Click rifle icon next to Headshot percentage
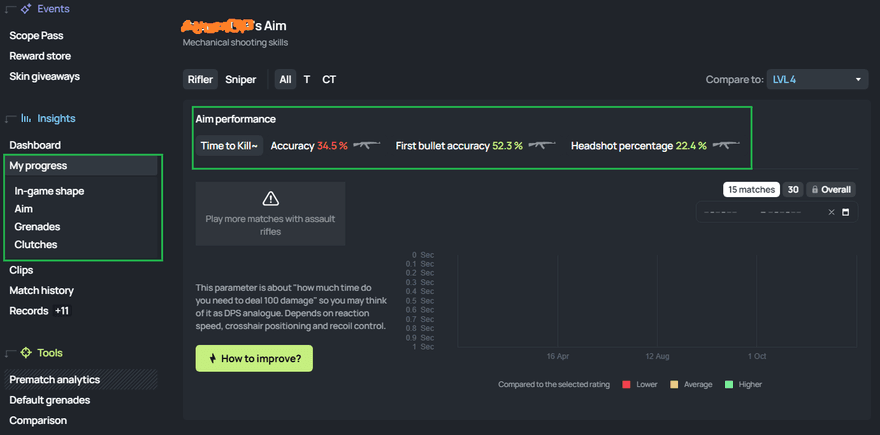This screenshot has height=435, width=880. 725,145
